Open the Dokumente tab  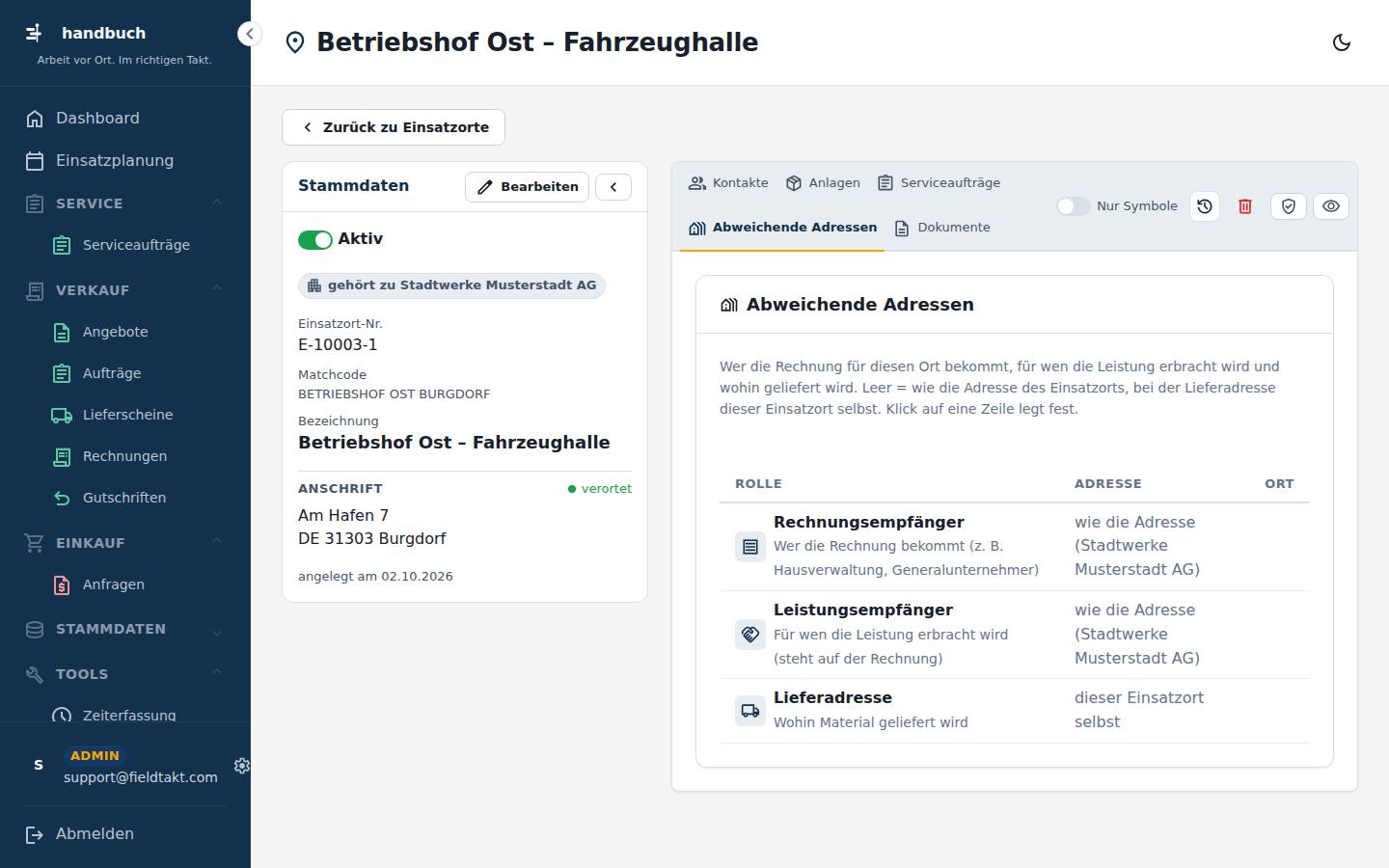click(x=942, y=228)
